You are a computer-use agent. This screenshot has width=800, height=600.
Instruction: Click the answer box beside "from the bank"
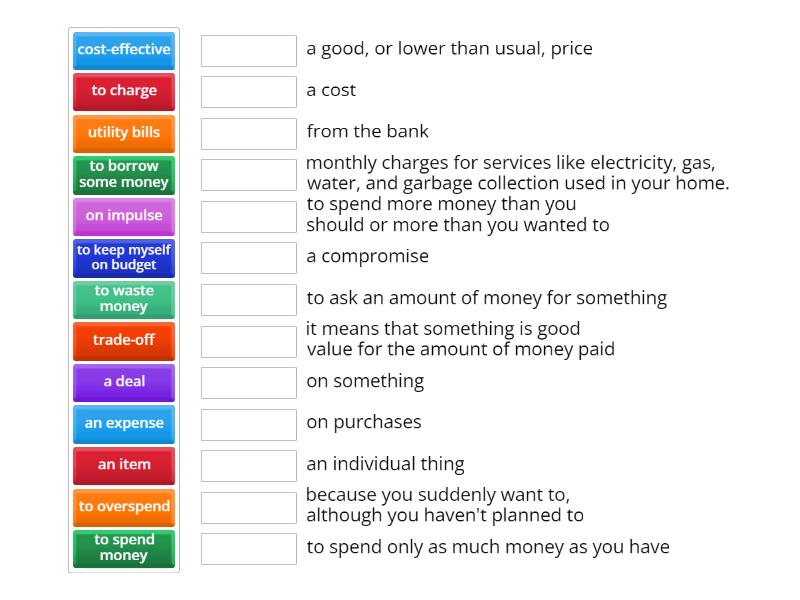click(248, 131)
